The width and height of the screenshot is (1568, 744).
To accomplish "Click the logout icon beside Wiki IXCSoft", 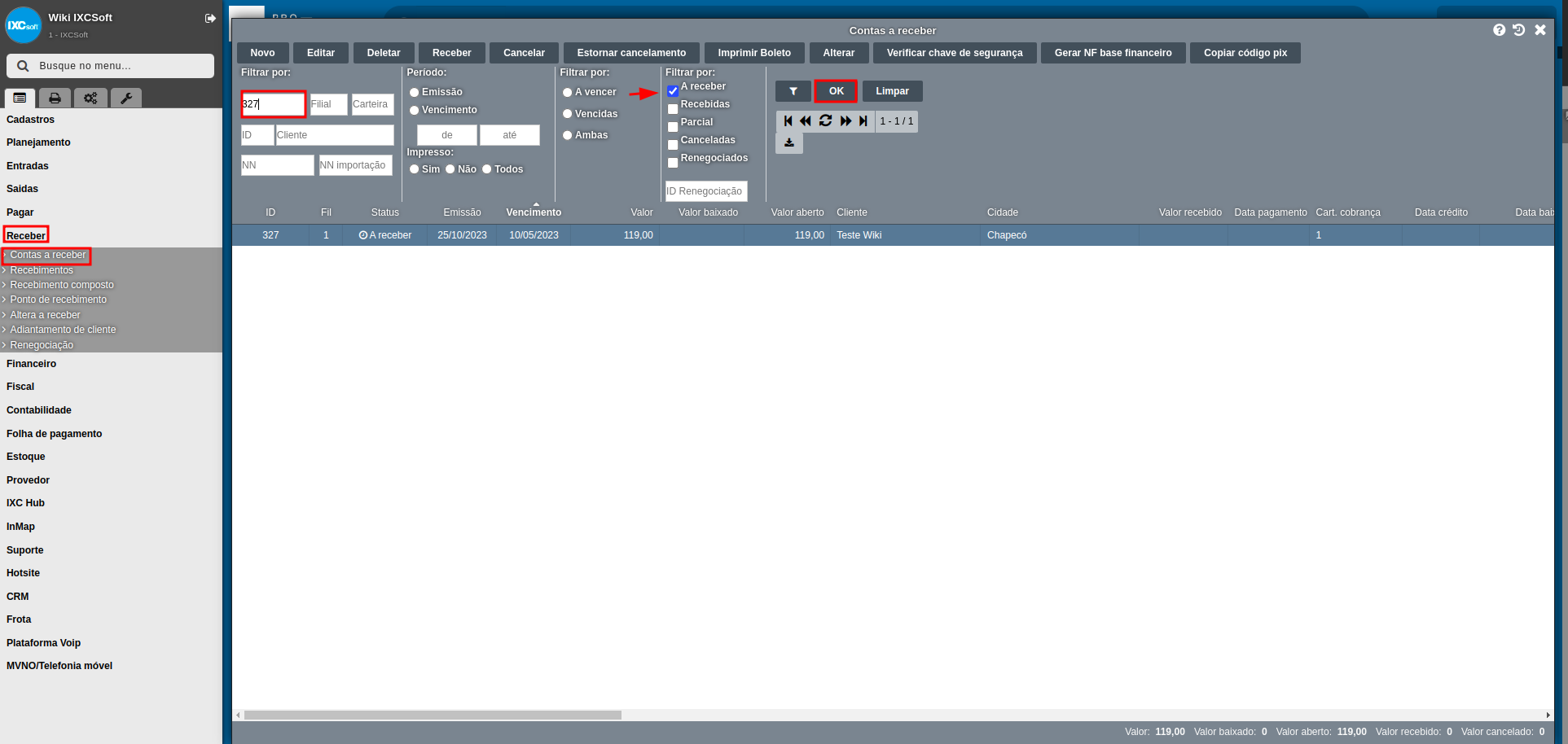I will tap(210, 18).
